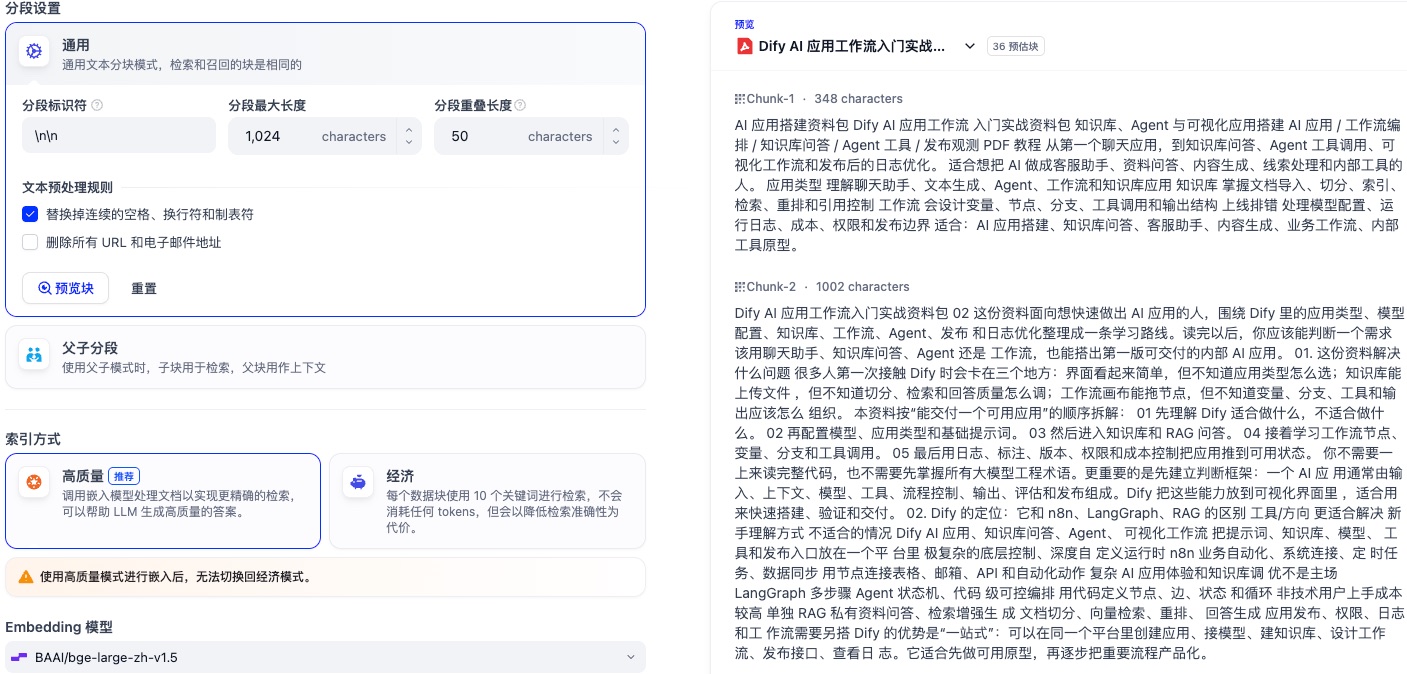Viewport: 1407px width, 674px height.
Task: Click the 分段设置 heading
Action: click(x=33, y=8)
